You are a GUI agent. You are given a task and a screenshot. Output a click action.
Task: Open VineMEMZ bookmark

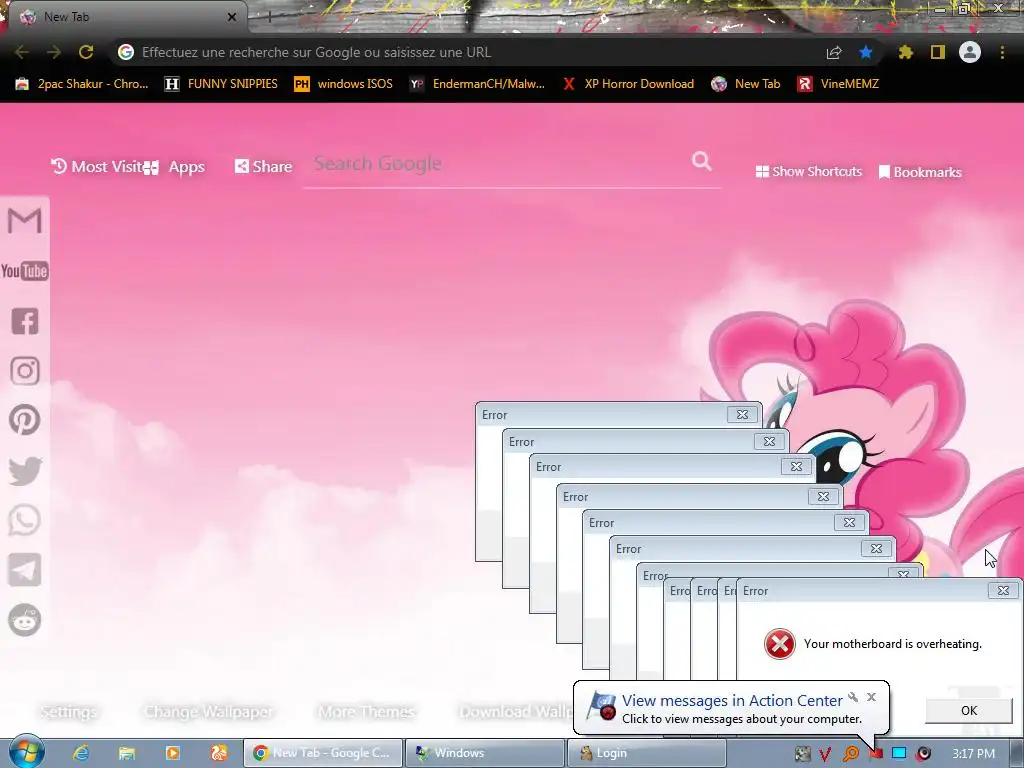coord(838,84)
